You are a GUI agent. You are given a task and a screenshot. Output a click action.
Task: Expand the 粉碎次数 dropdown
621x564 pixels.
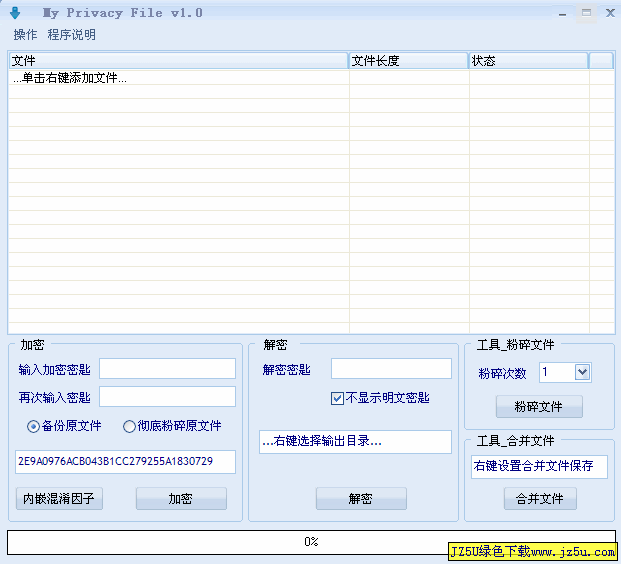[582, 372]
